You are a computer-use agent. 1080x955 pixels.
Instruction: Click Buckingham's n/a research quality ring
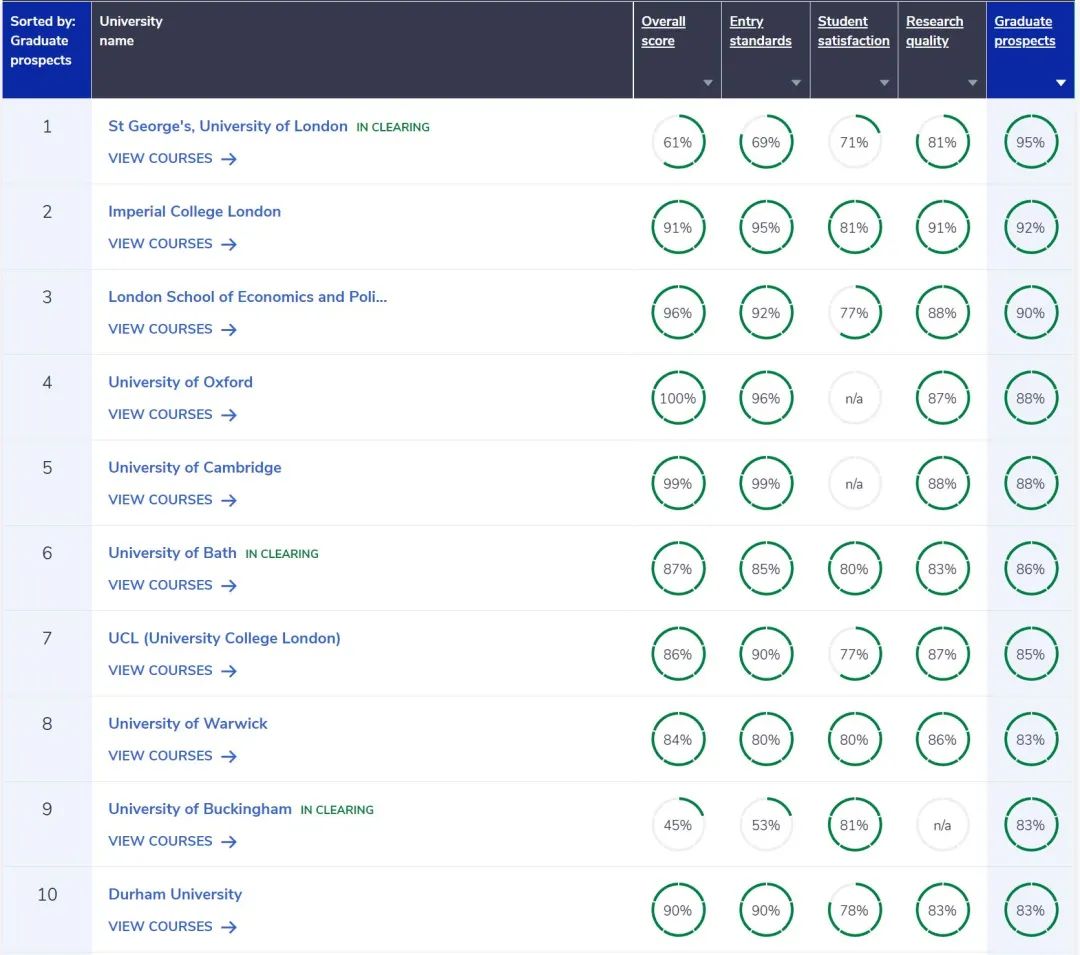942,826
